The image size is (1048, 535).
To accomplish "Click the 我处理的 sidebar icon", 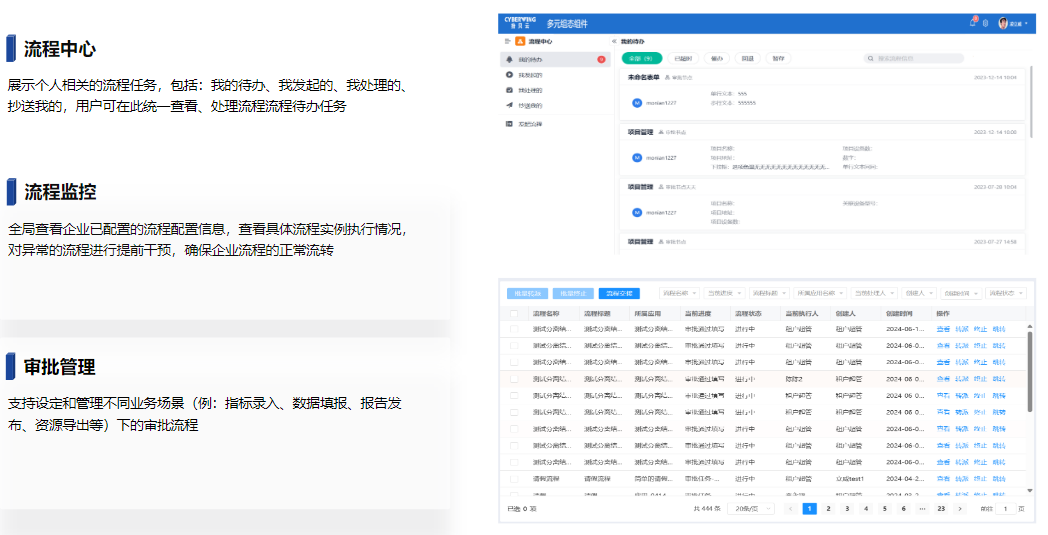I will click(x=510, y=90).
